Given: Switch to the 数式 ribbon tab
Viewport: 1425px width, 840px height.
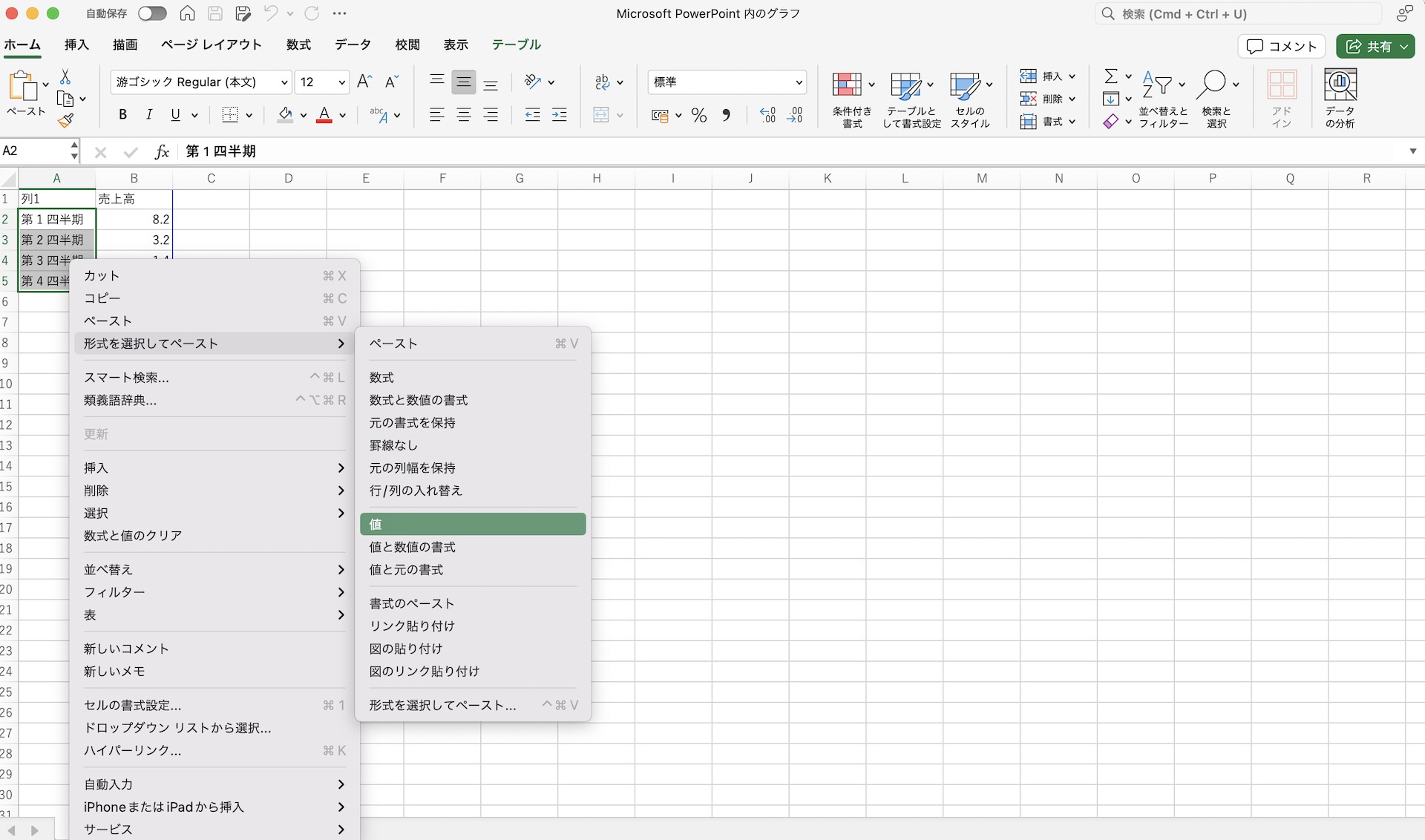Looking at the screenshot, I should (x=298, y=45).
